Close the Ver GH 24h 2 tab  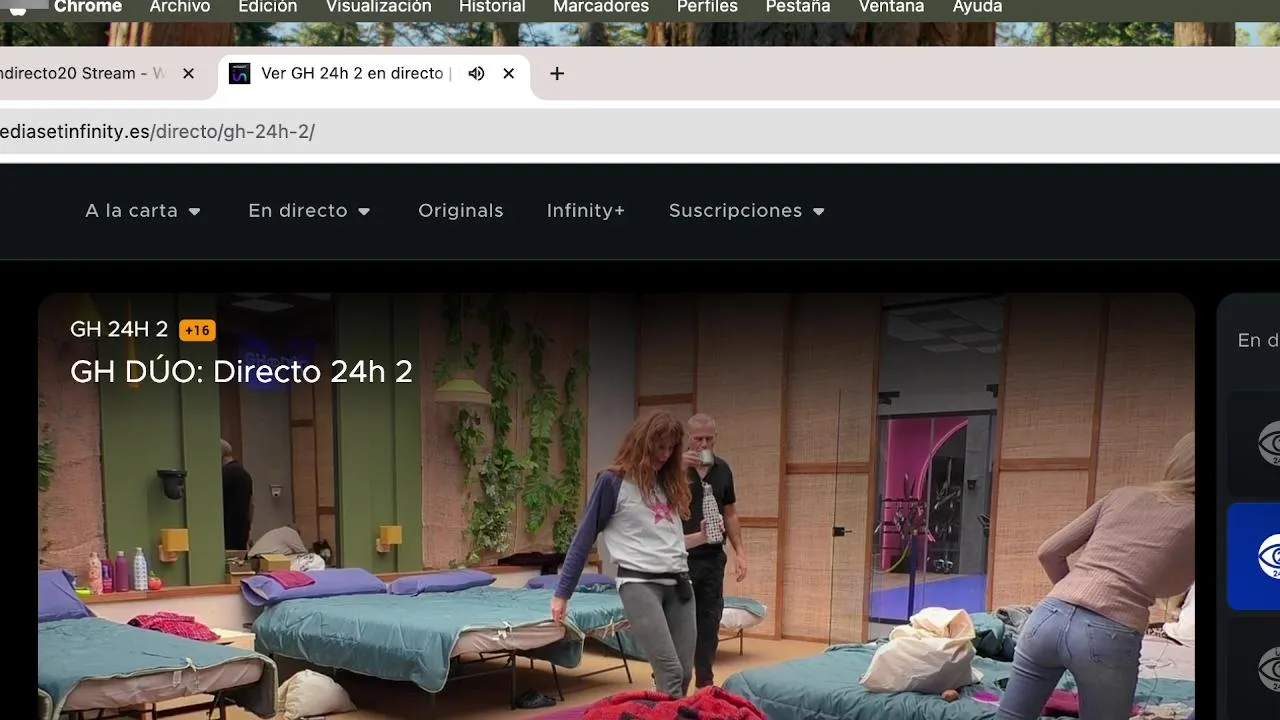tap(508, 73)
